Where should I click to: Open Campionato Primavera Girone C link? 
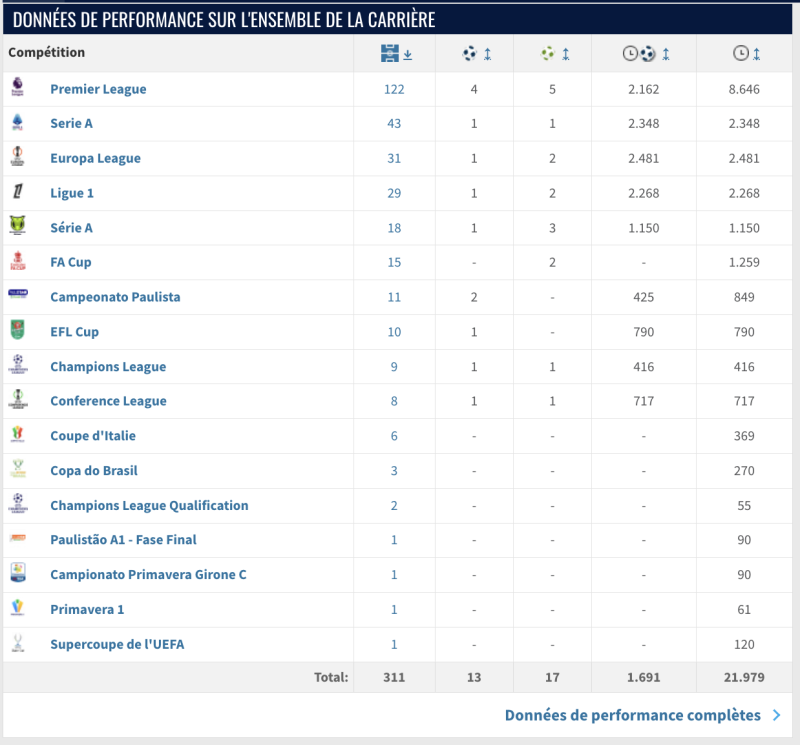pyautogui.click(x=148, y=575)
